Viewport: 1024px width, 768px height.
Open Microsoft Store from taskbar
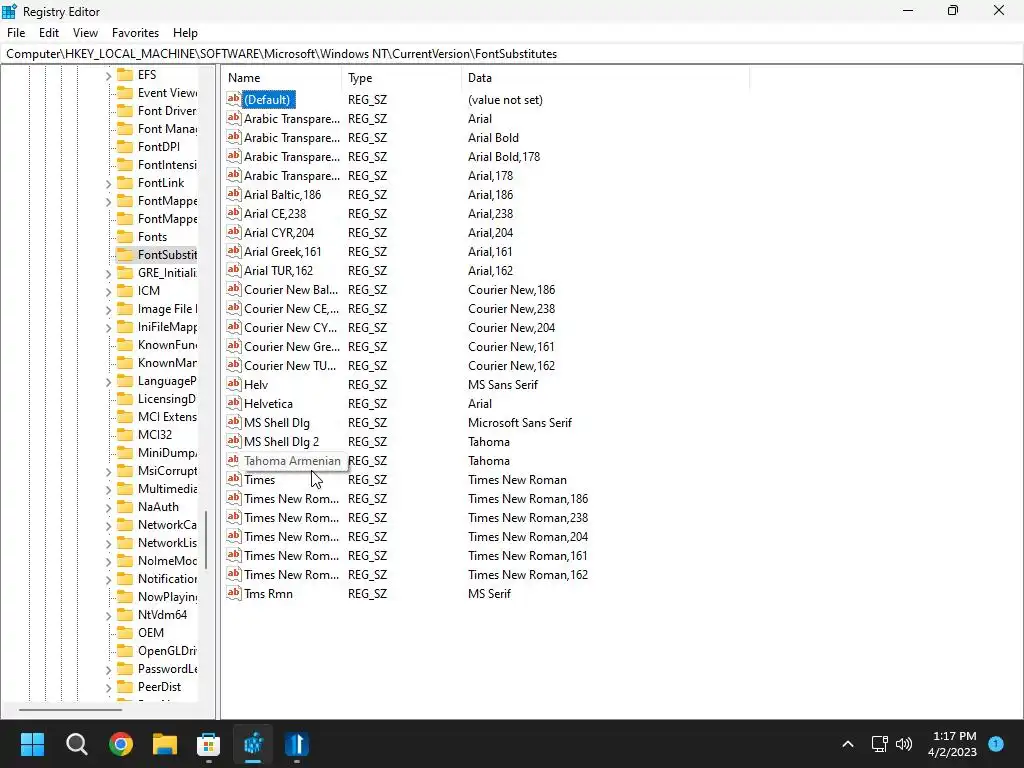[x=208, y=744]
